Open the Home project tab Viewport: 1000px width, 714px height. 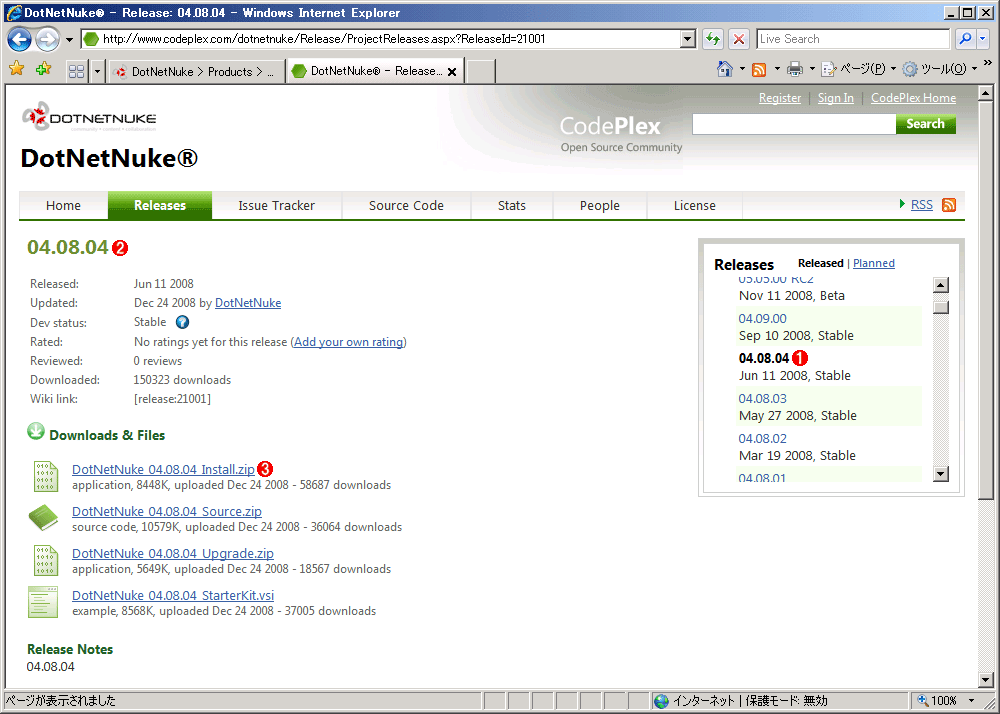[x=63, y=205]
